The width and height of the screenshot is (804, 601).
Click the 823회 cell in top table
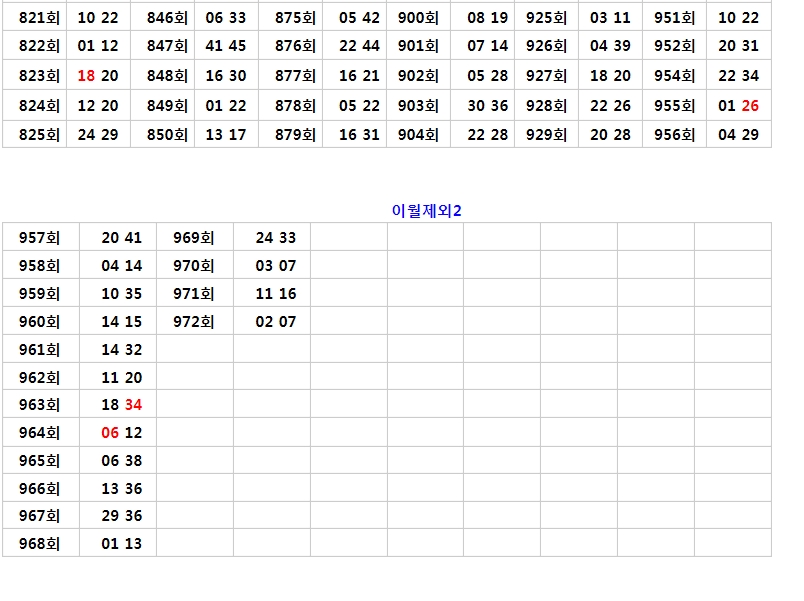click(40, 76)
